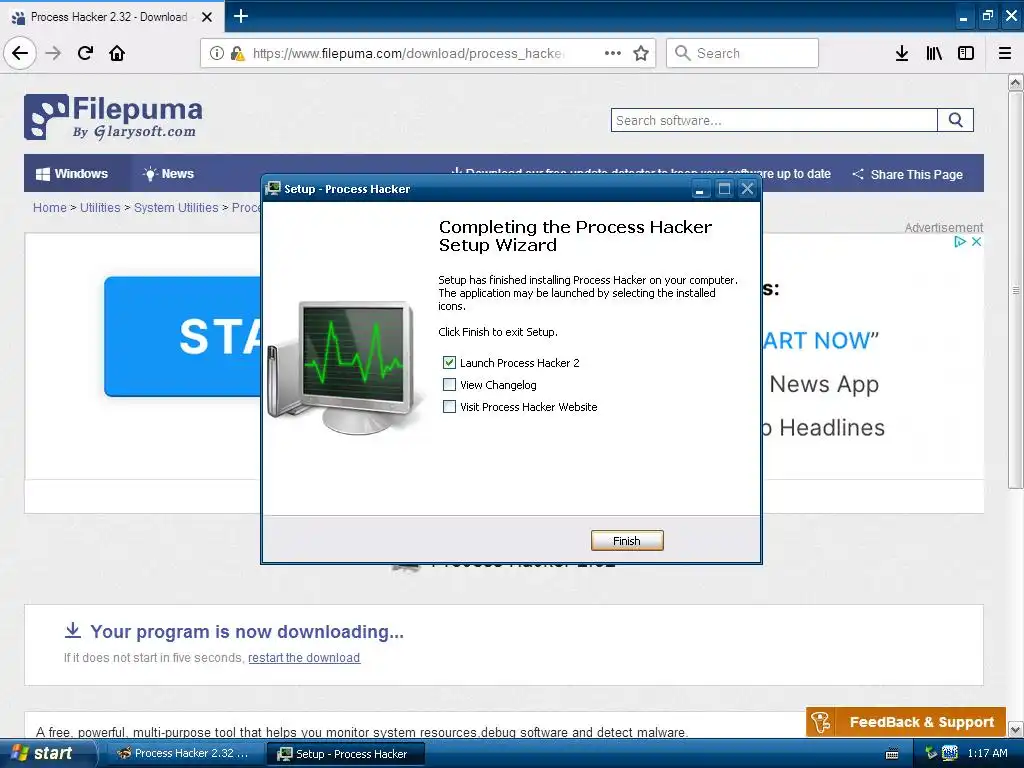Click the Filepuma logo
Viewport: 1024px width, 768px height.
114,117
